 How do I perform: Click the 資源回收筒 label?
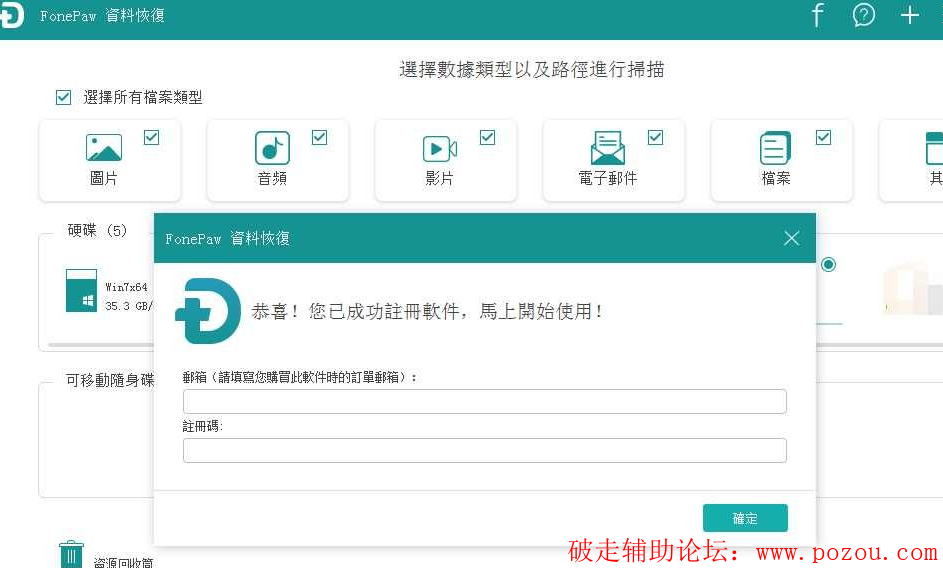pyautogui.click(x=123, y=563)
